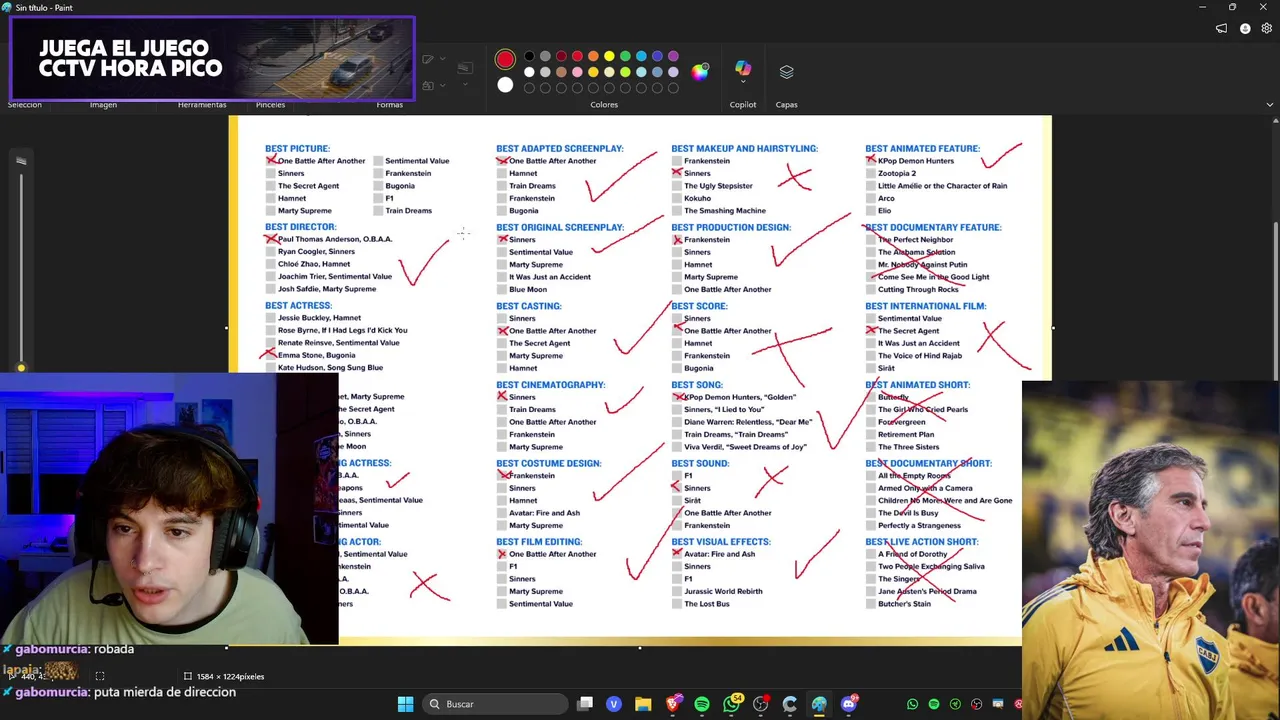Screen dimensions: 1280x720
Task: Click the purple V app taskbar icon
Action: tap(614, 704)
